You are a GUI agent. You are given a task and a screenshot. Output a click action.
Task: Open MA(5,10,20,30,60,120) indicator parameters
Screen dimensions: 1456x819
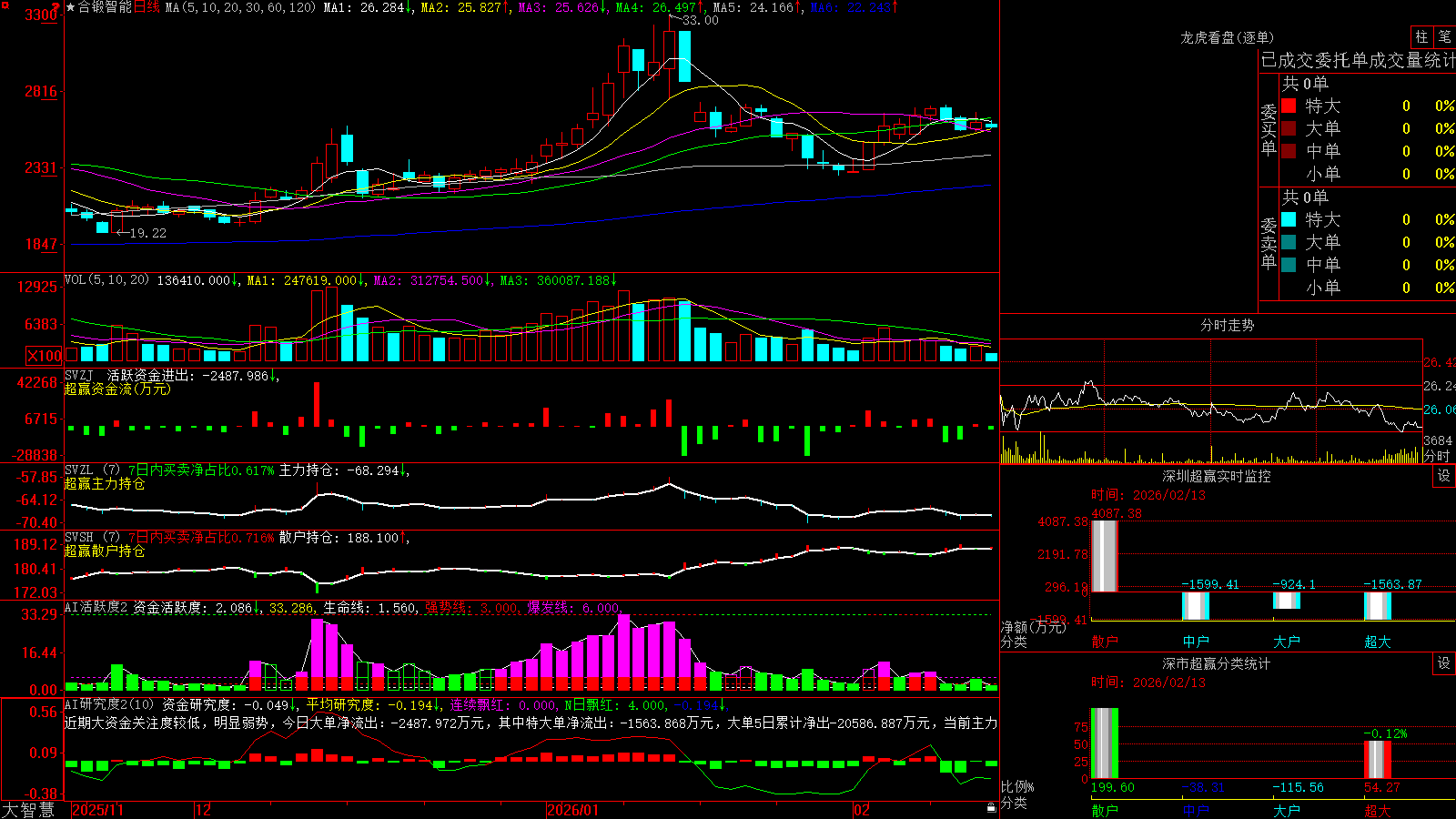240,7
